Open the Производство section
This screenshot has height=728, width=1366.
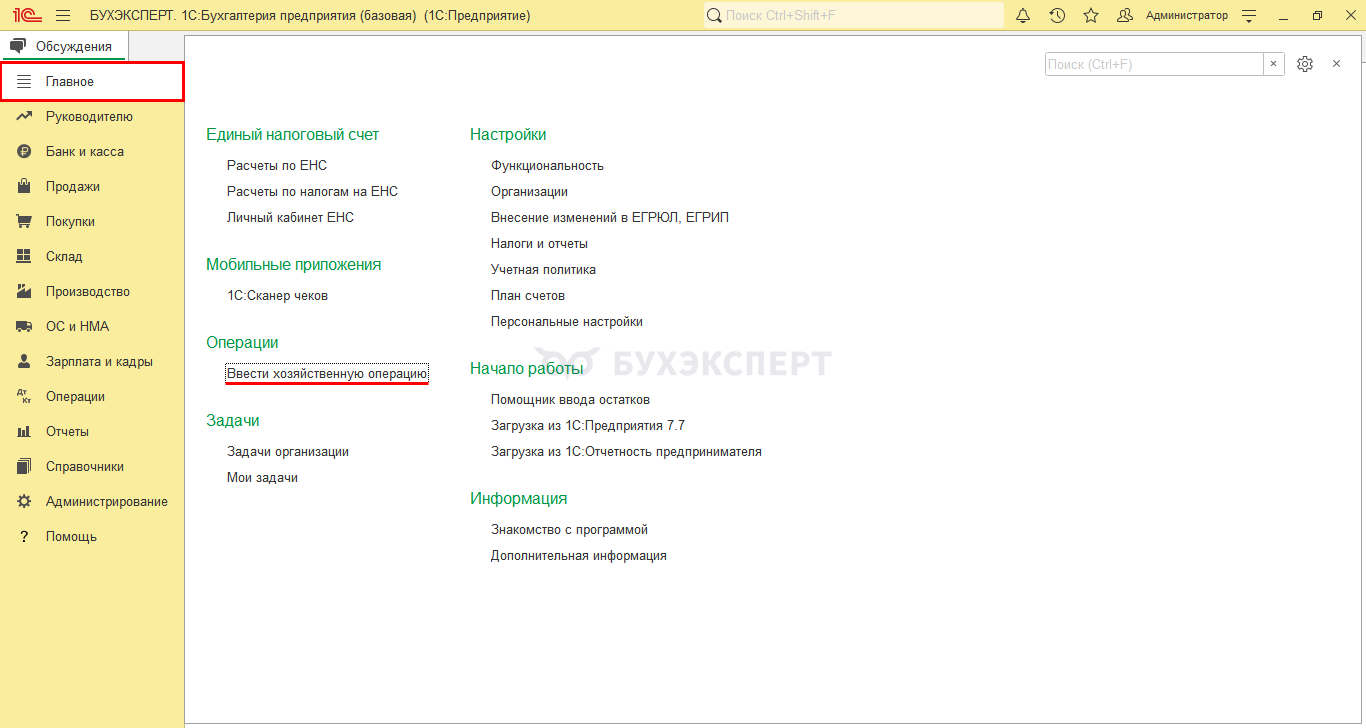coord(92,292)
